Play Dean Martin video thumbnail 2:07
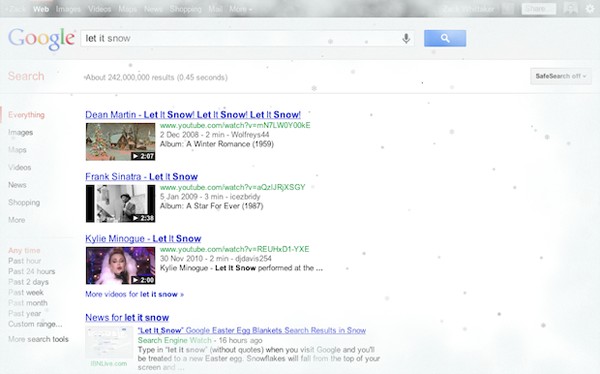600x374 pixels. [x=121, y=142]
